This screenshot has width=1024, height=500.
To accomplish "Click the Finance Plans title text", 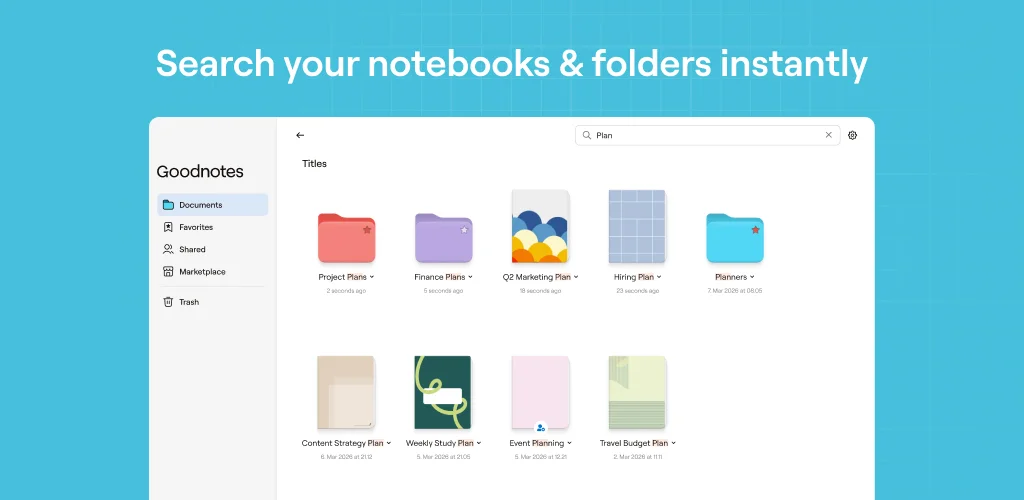I will click(x=440, y=277).
